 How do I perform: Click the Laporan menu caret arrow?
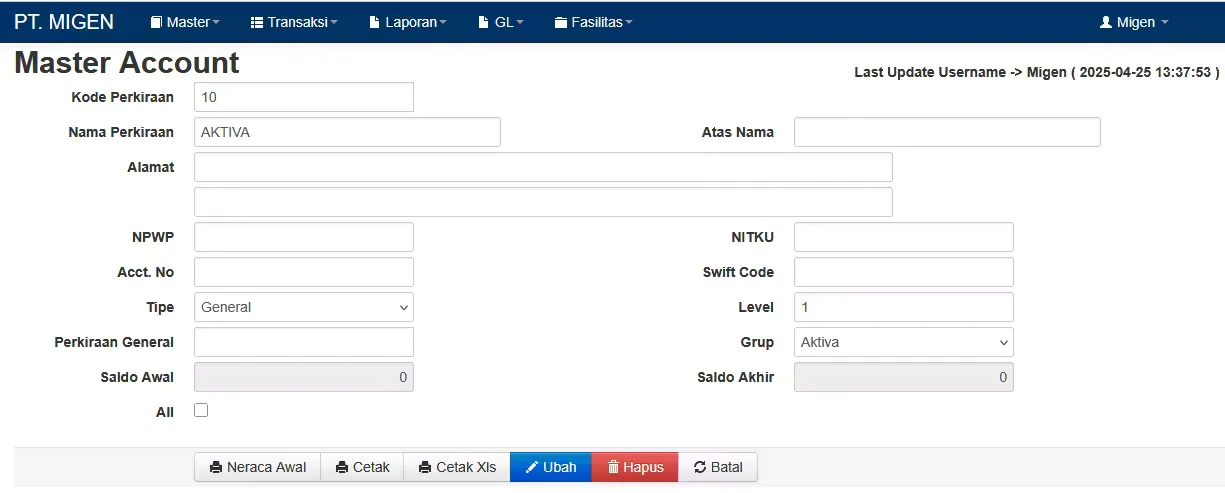(443, 23)
